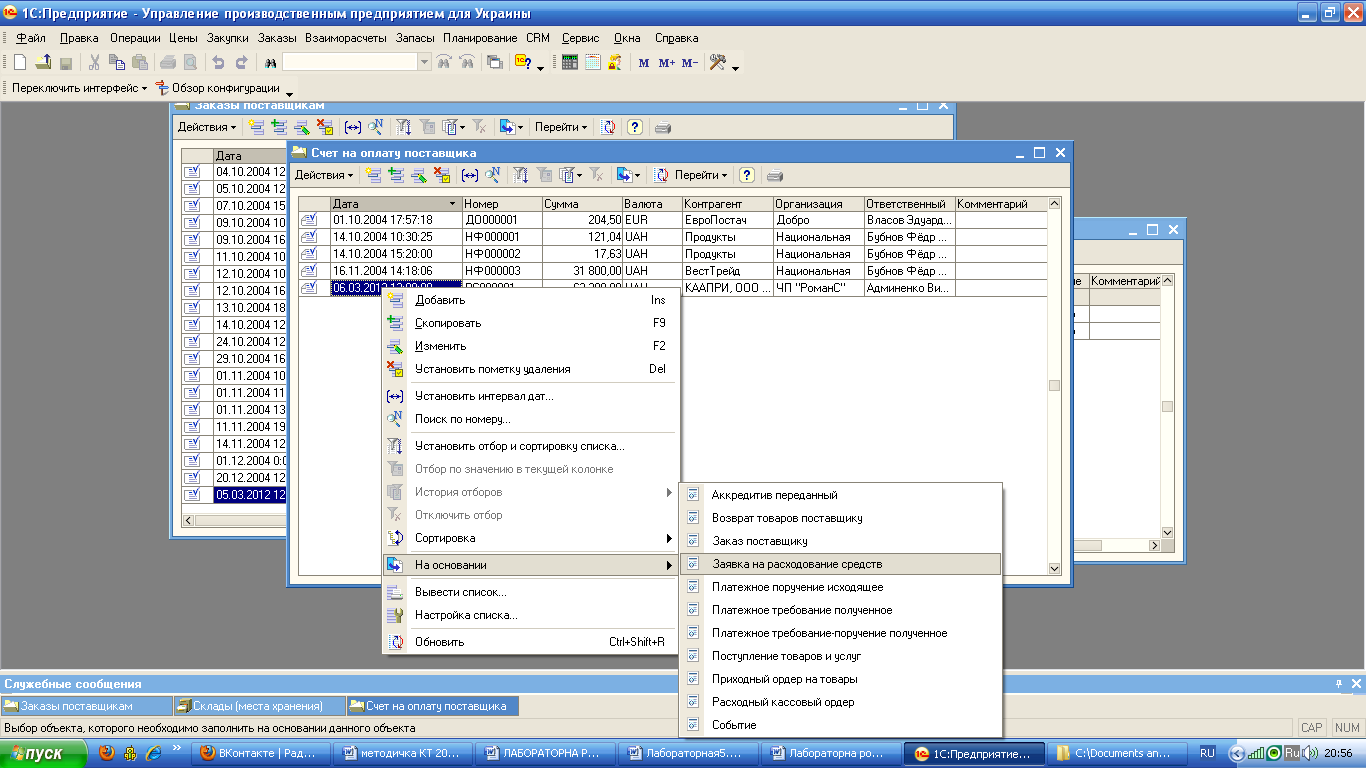Switch to Заказы поставщикам window tab
The height and width of the screenshot is (768, 1366).
coord(86,706)
